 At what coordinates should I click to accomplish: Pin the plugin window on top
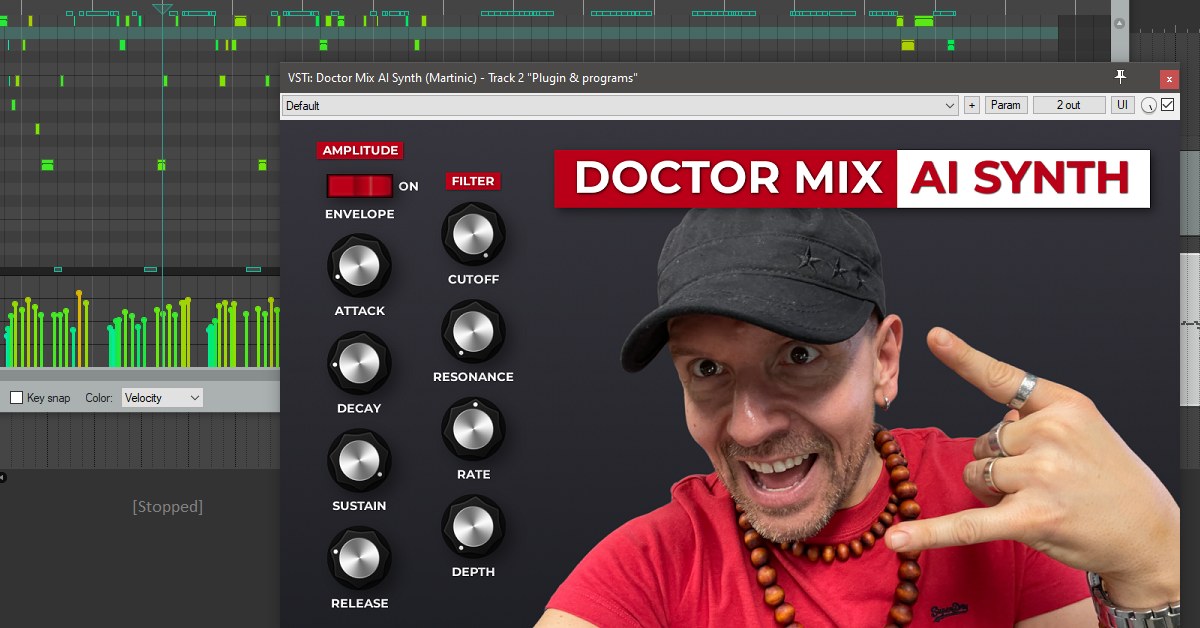point(1121,77)
